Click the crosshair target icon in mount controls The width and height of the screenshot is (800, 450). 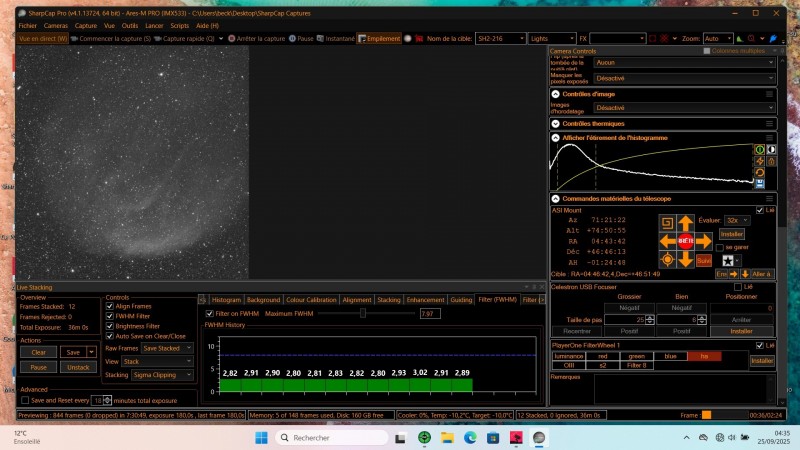[667, 260]
